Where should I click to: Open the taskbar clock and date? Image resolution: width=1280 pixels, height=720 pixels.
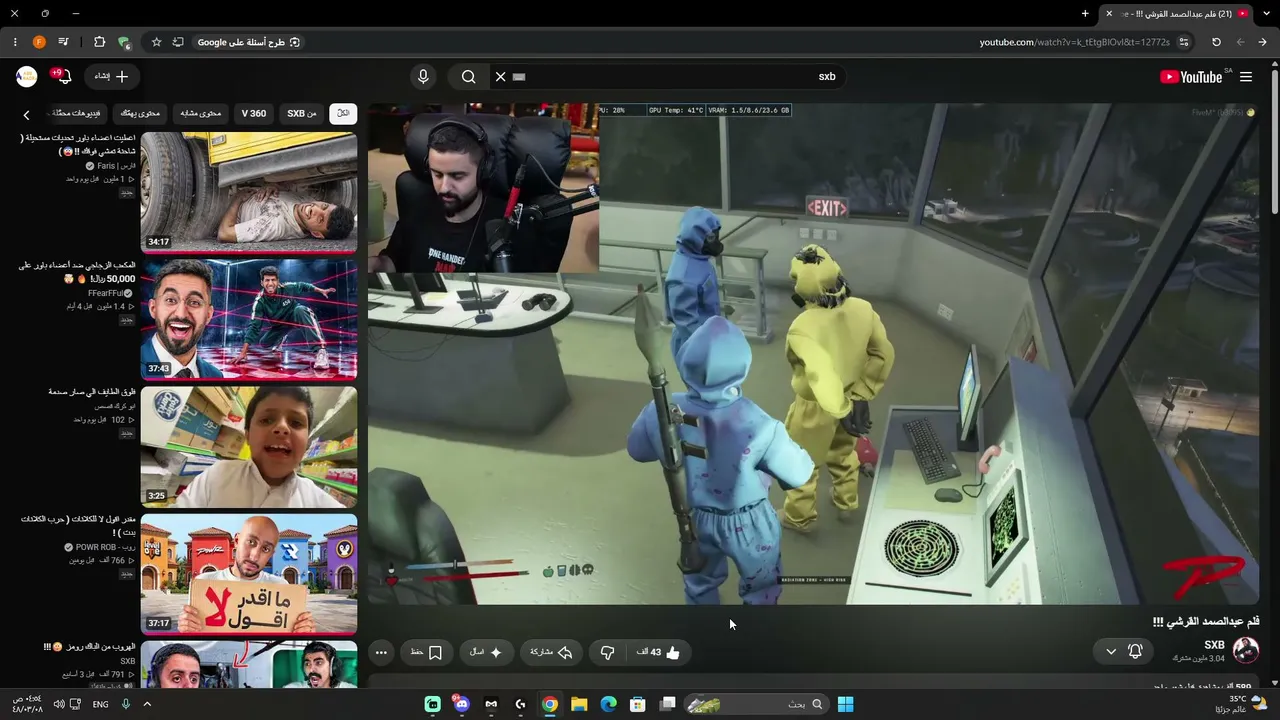[27, 704]
